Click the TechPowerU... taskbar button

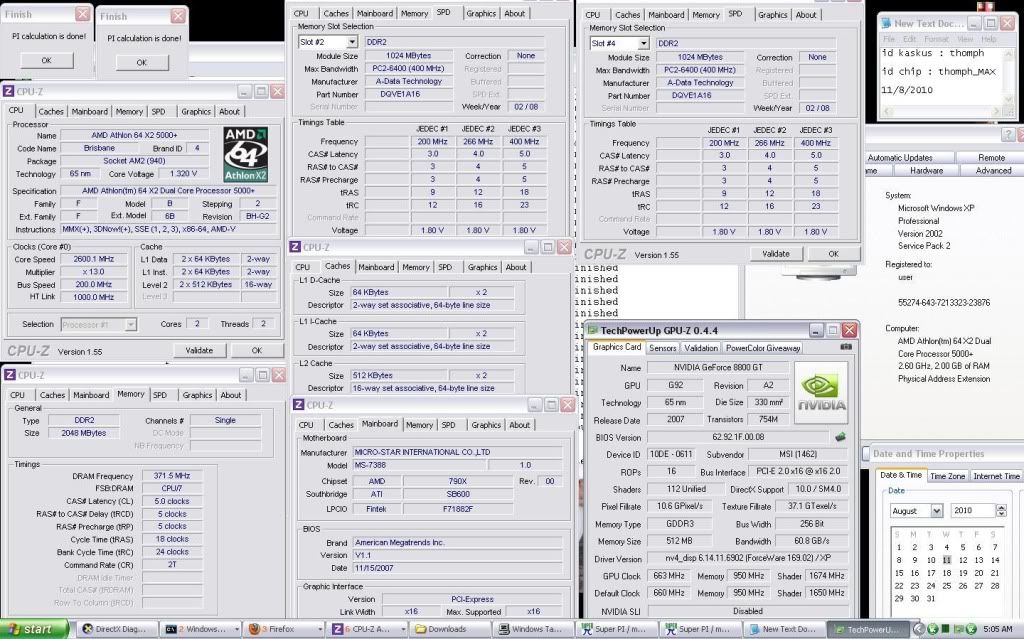point(867,629)
